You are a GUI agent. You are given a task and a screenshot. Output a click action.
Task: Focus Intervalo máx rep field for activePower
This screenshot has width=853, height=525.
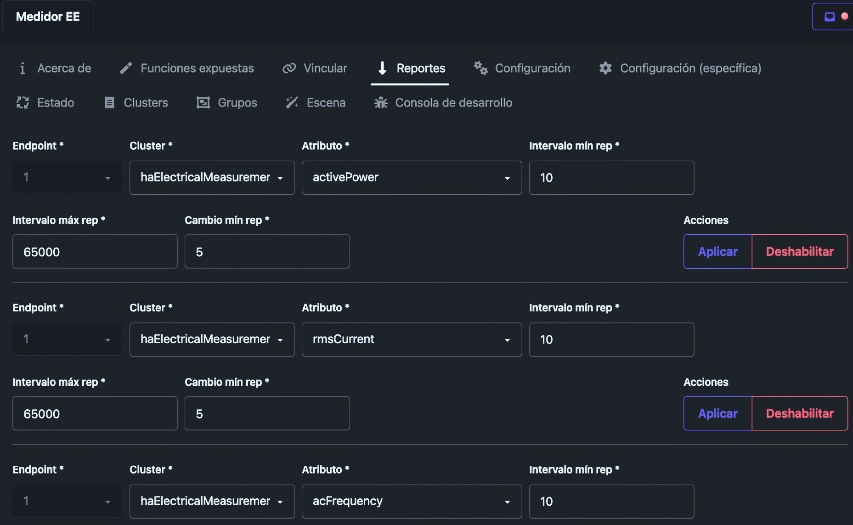pos(95,251)
